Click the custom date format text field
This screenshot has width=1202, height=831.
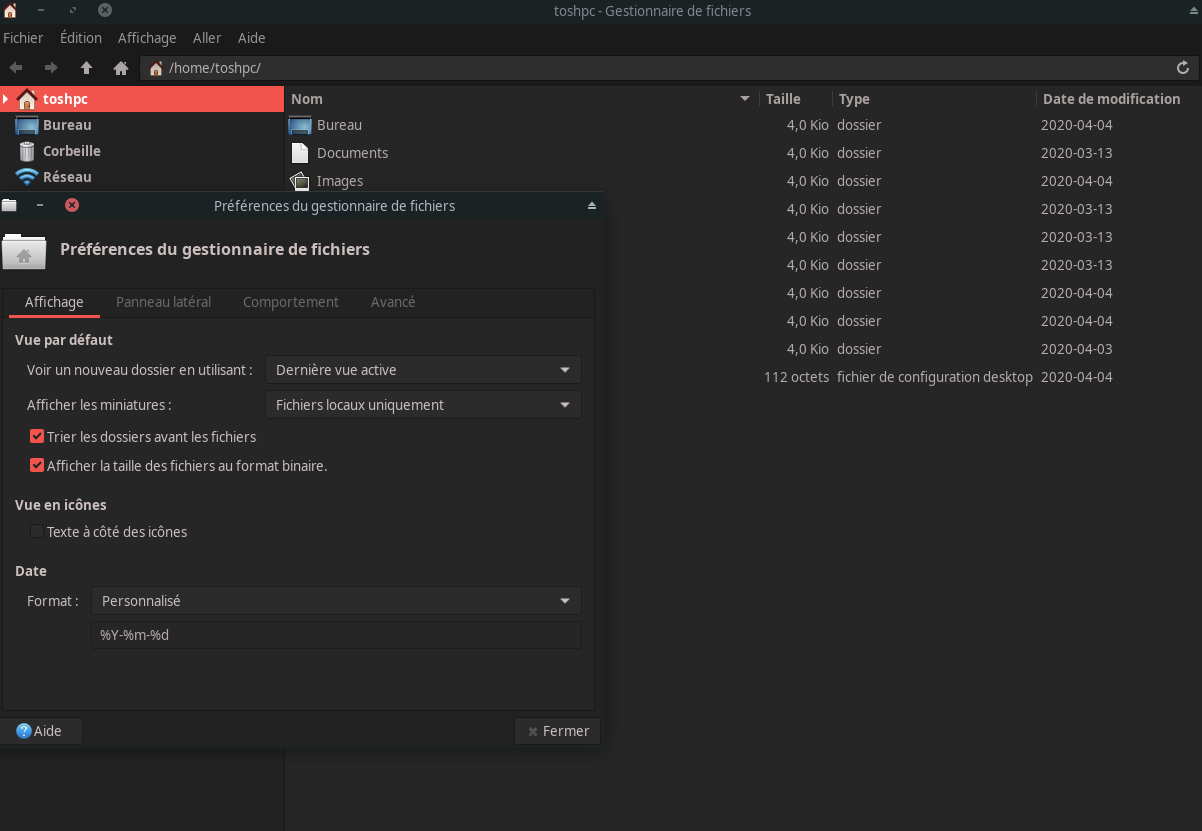(335, 635)
